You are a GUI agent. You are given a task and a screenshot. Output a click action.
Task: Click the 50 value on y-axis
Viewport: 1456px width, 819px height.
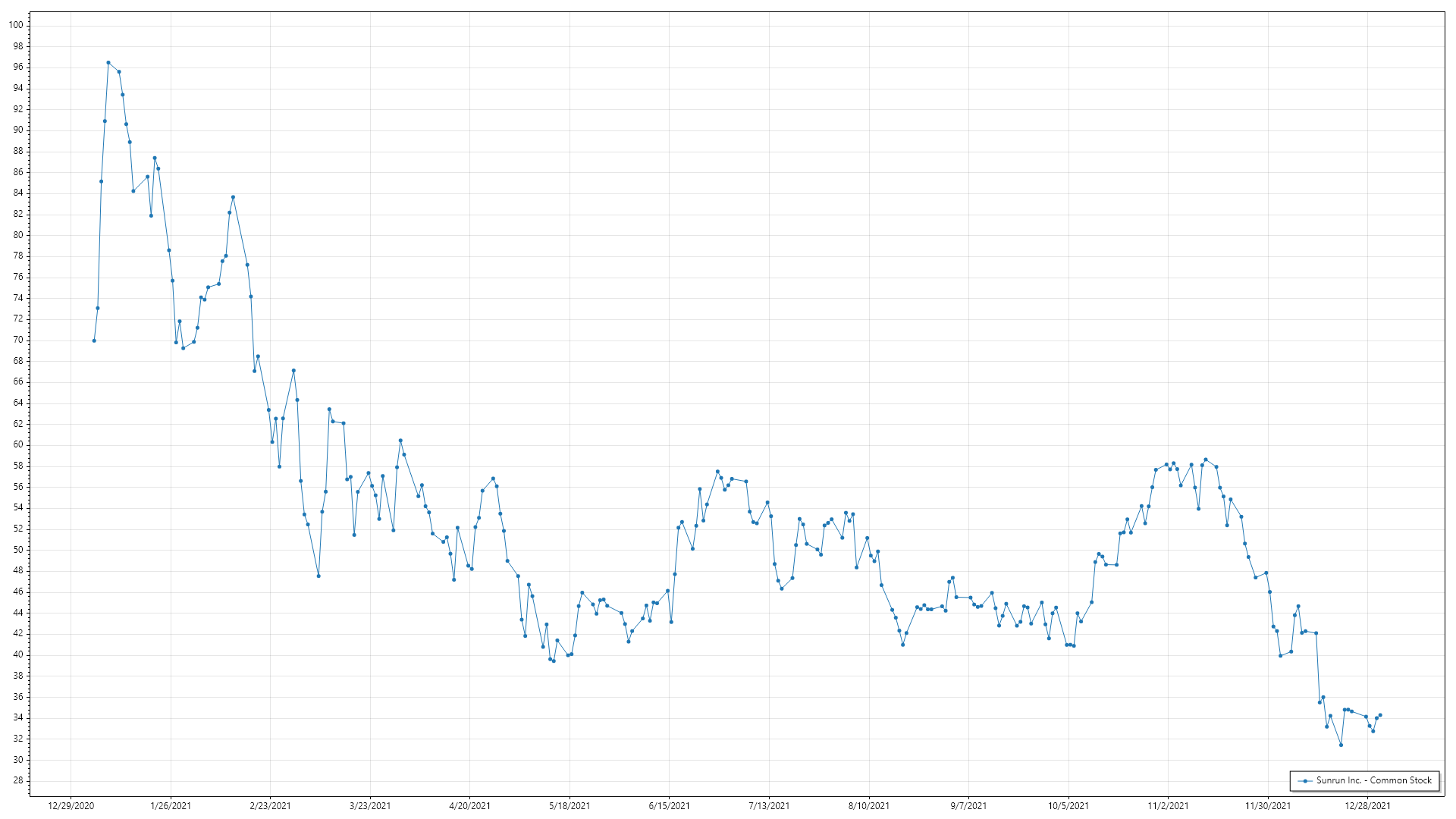[17, 550]
